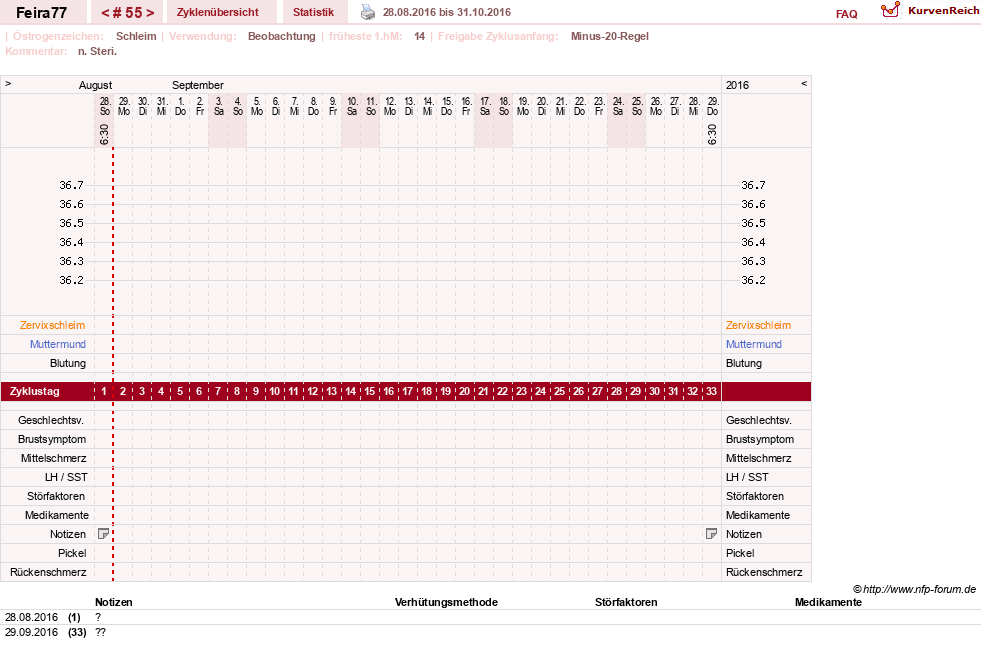
Task: Click the left 36.7 temperature label
Action: [71, 185]
